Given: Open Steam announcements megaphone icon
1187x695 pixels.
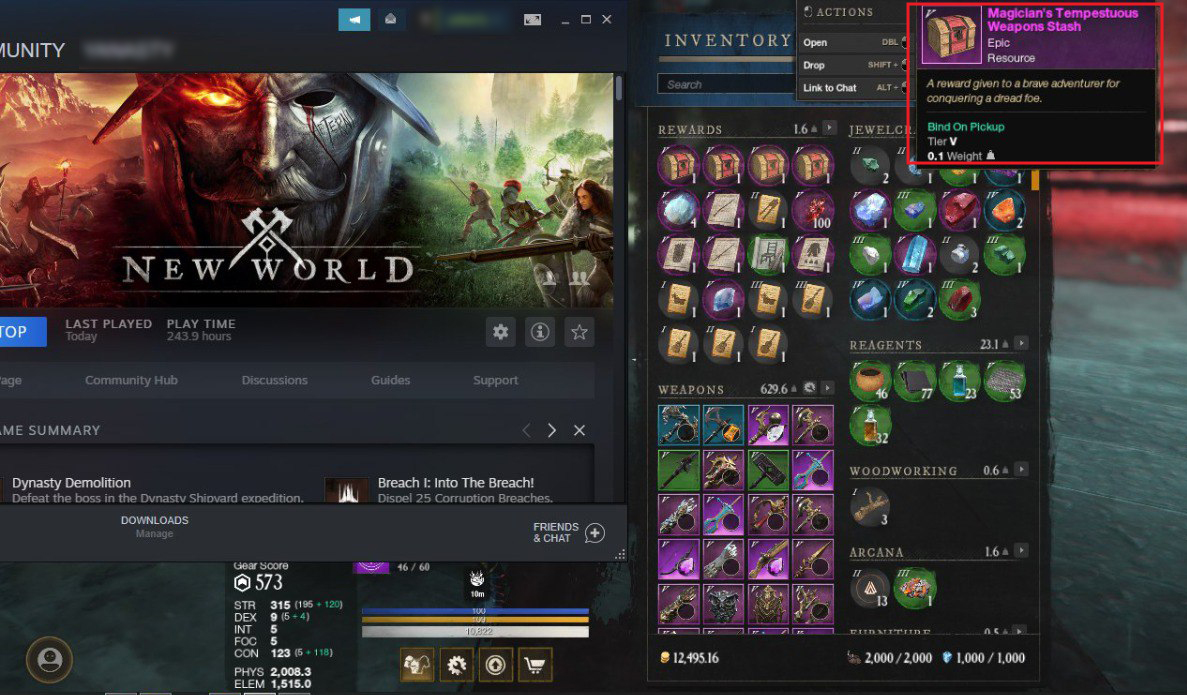Looking at the screenshot, I should [x=354, y=20].
